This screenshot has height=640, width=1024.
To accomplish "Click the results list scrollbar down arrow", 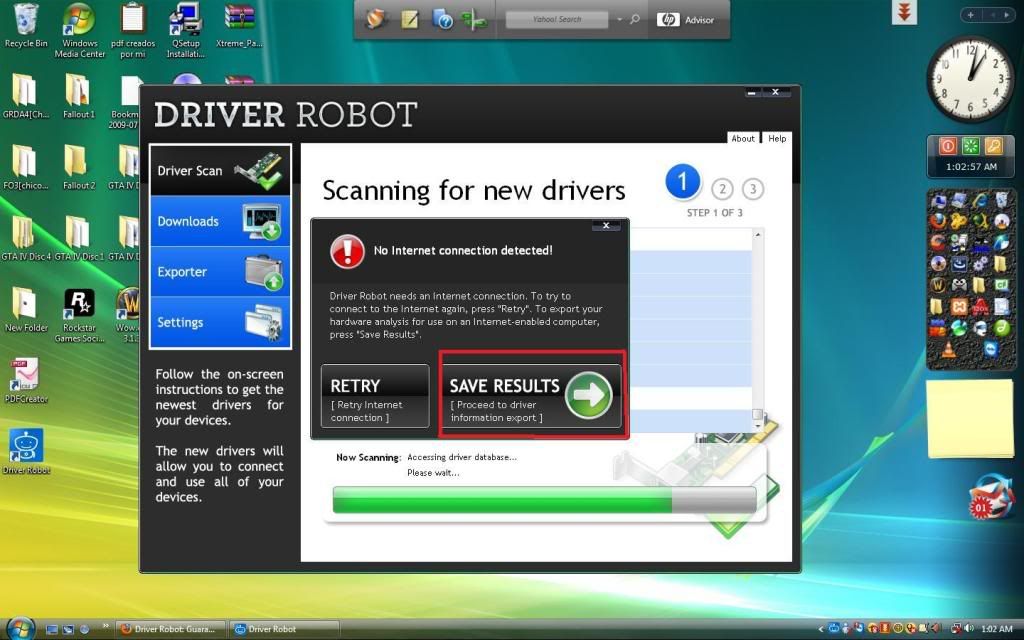I will click(758, 426).
